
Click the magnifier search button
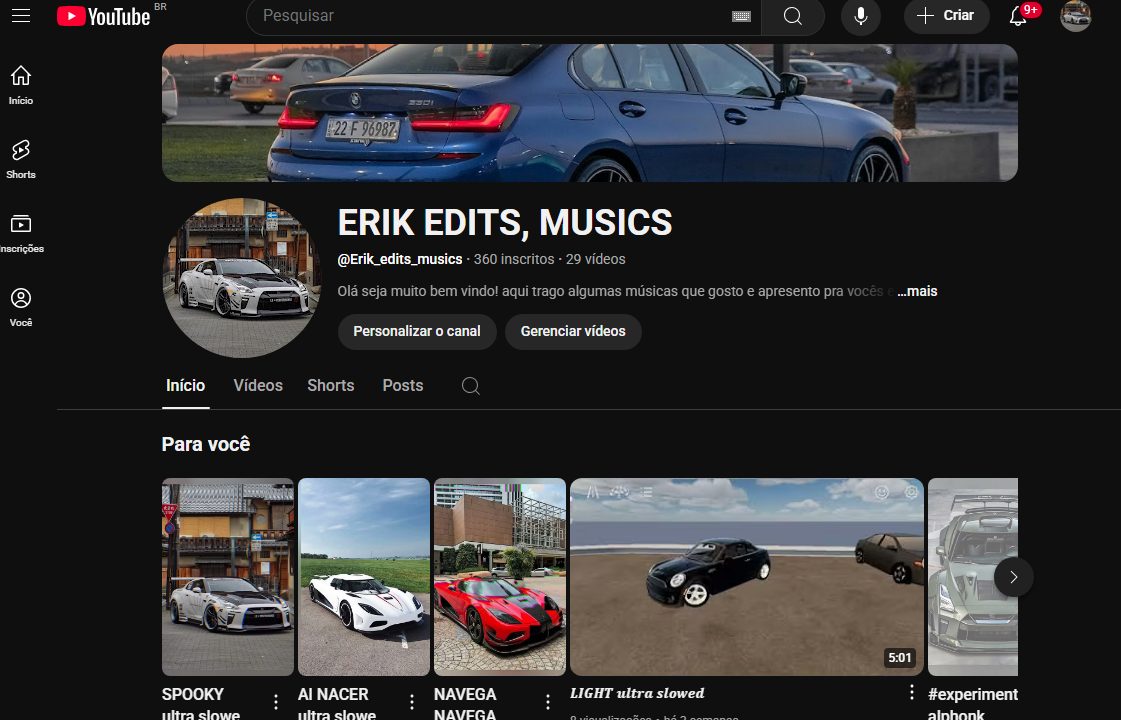coord(793,16)
